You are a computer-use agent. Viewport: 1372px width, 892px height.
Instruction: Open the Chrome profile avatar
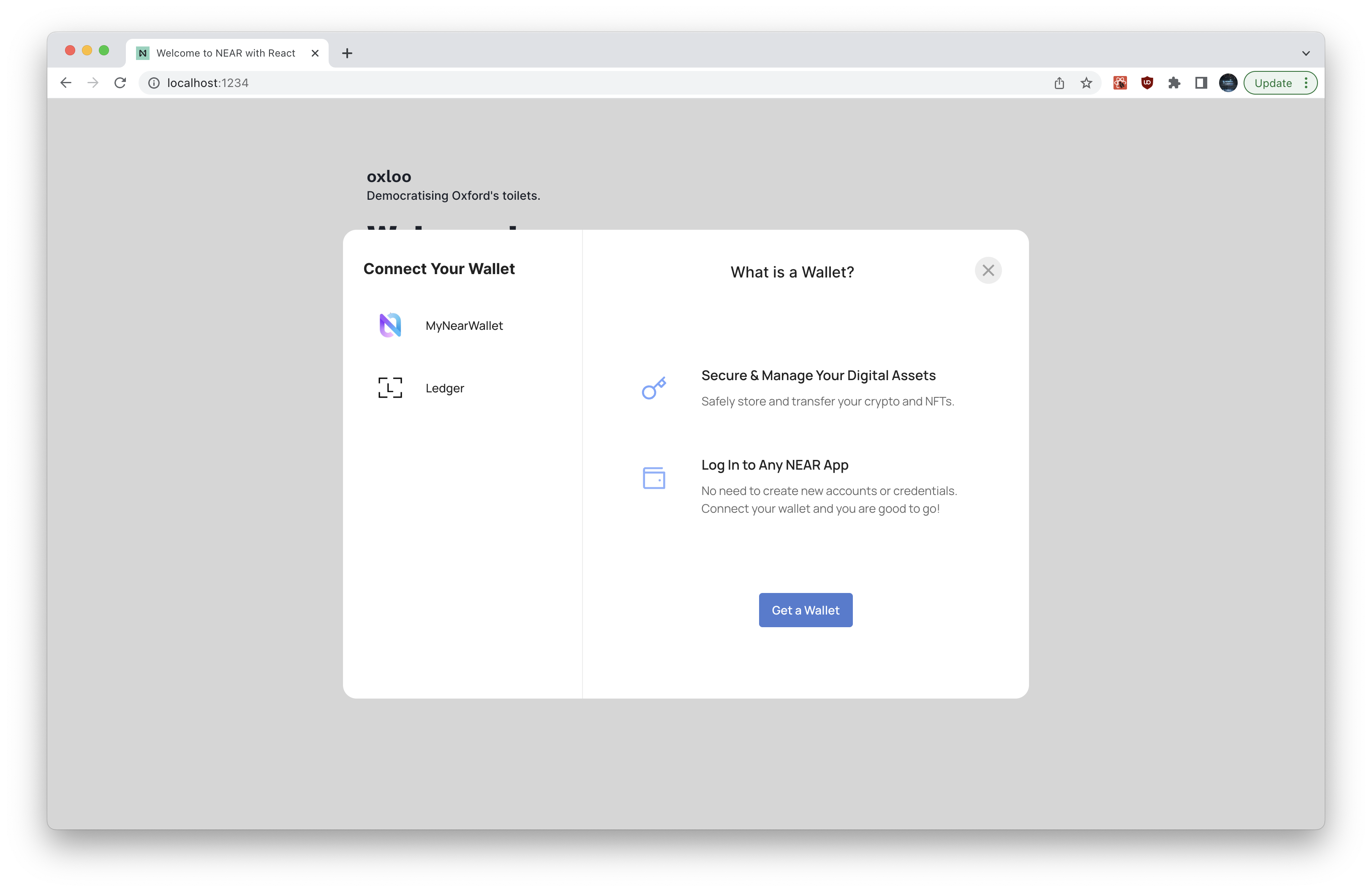click(x=1228, y=83)
